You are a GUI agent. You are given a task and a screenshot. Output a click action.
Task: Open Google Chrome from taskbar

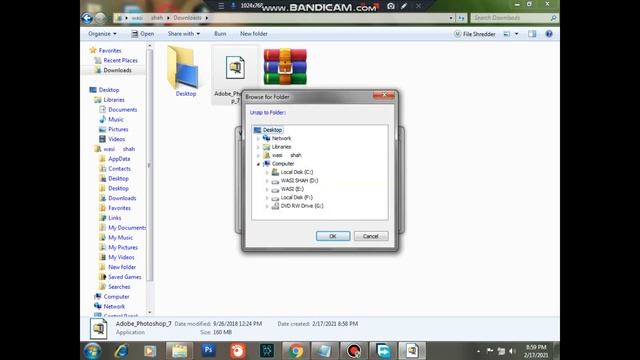tap(296, 351)
